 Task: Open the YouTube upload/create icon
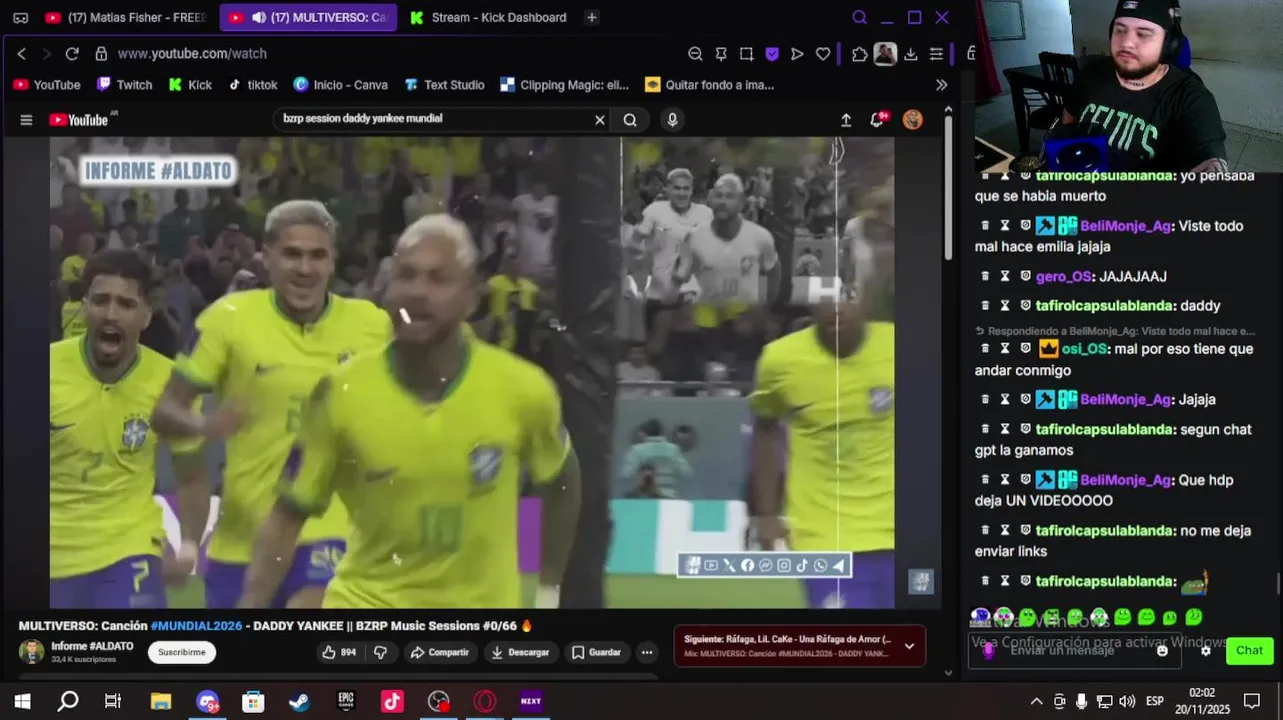click(x=846, y=120)
